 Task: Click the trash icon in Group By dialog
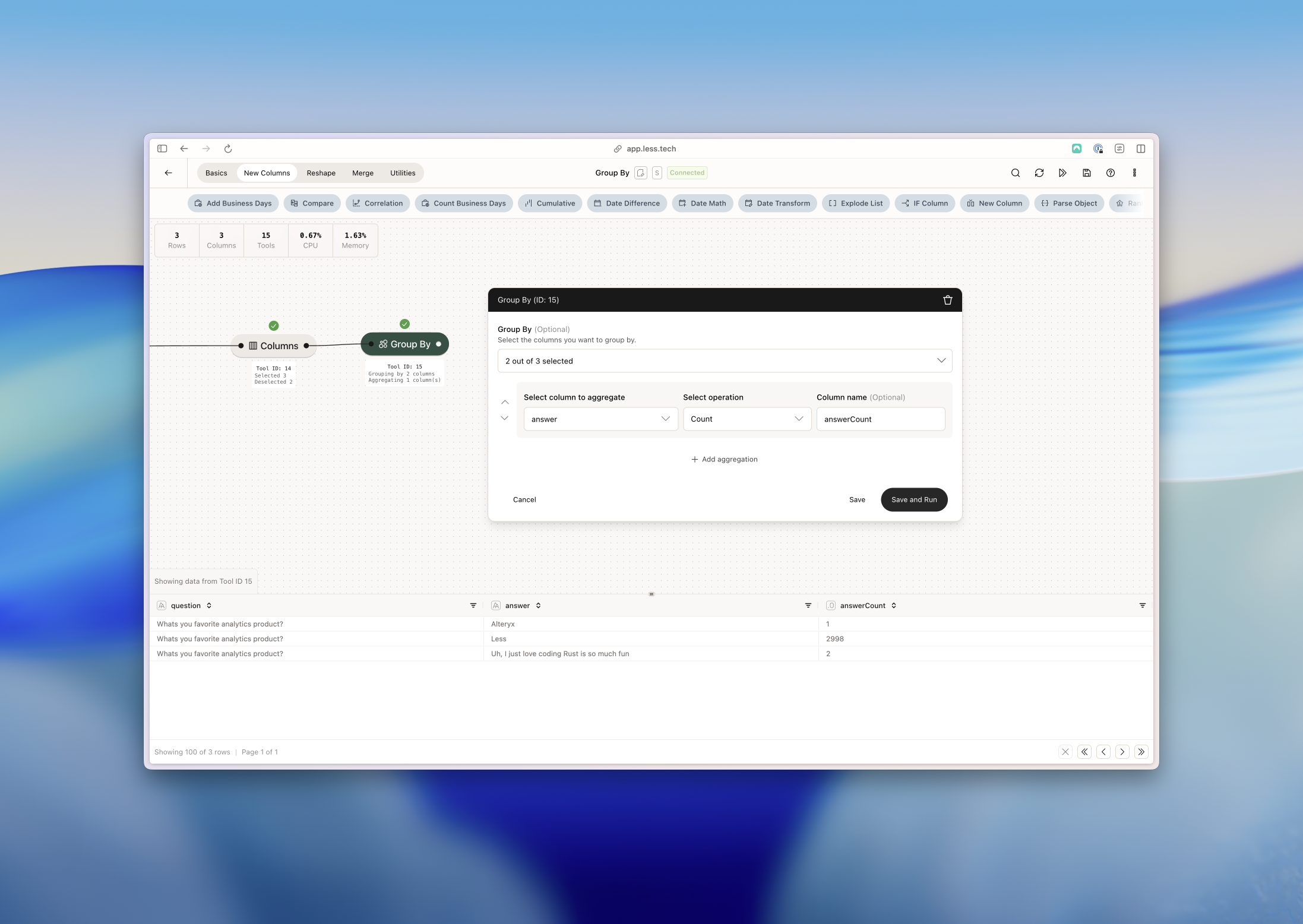[947, 300]
